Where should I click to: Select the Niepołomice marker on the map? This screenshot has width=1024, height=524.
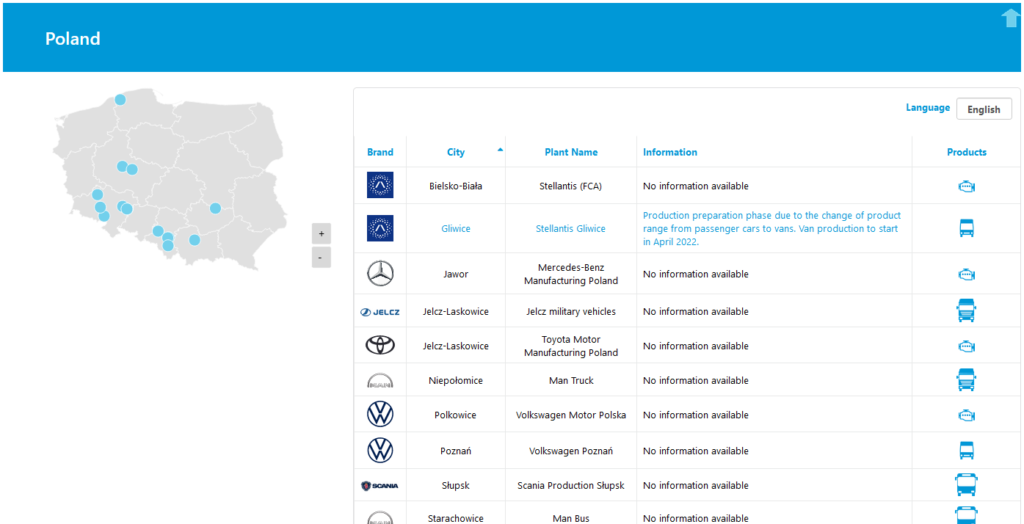coord(194,240)
